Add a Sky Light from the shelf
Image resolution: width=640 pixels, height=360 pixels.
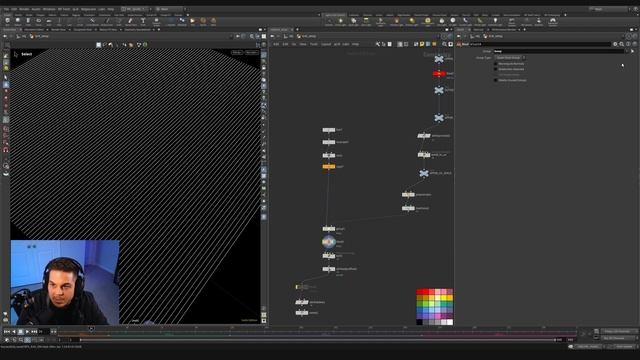pyautogui.click(x=442, y=21)
